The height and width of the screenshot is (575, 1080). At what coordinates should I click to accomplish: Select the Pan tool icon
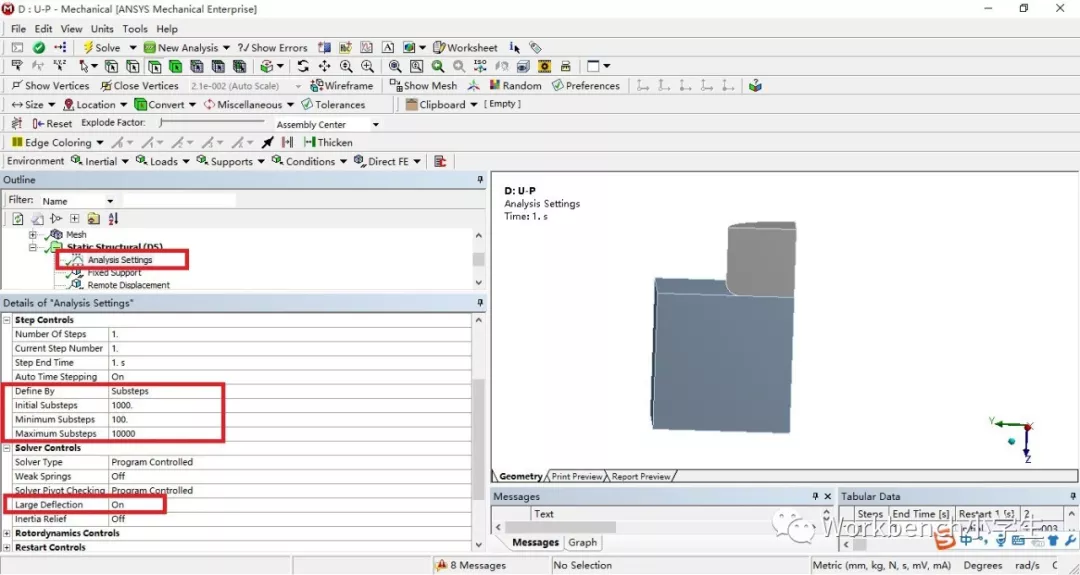click(x=324, y=66)
